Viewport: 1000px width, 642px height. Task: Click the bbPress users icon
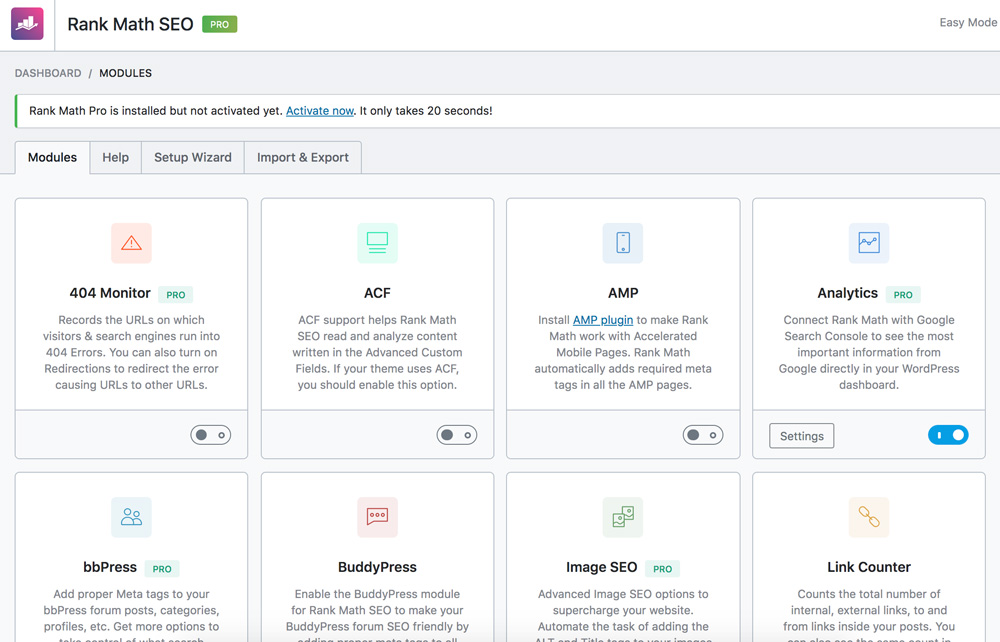point(131,517)
